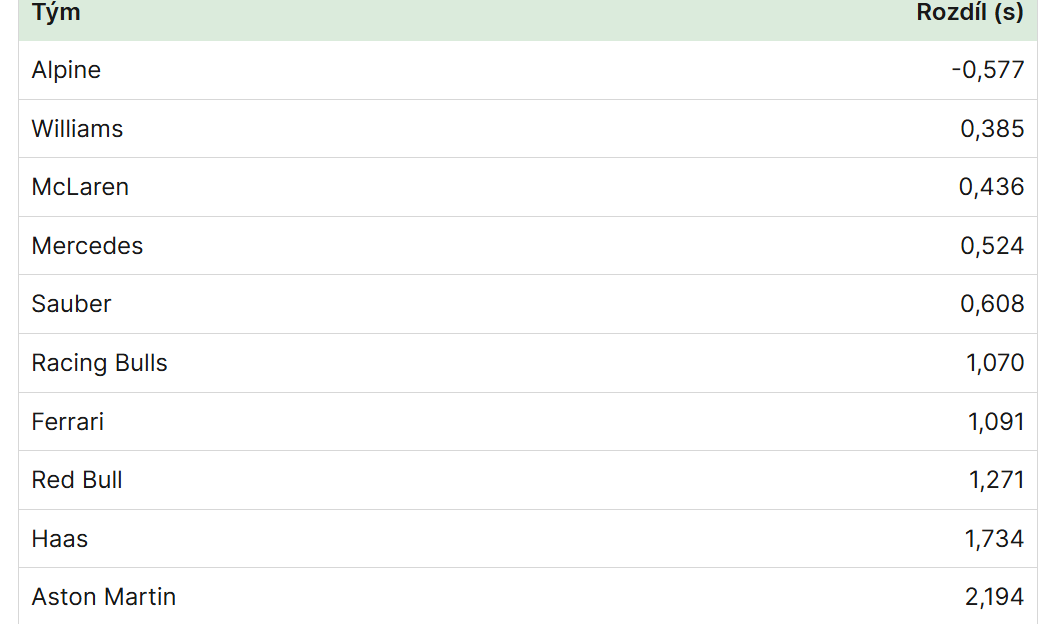Select the Racing Bulls team name

point(99,363)
